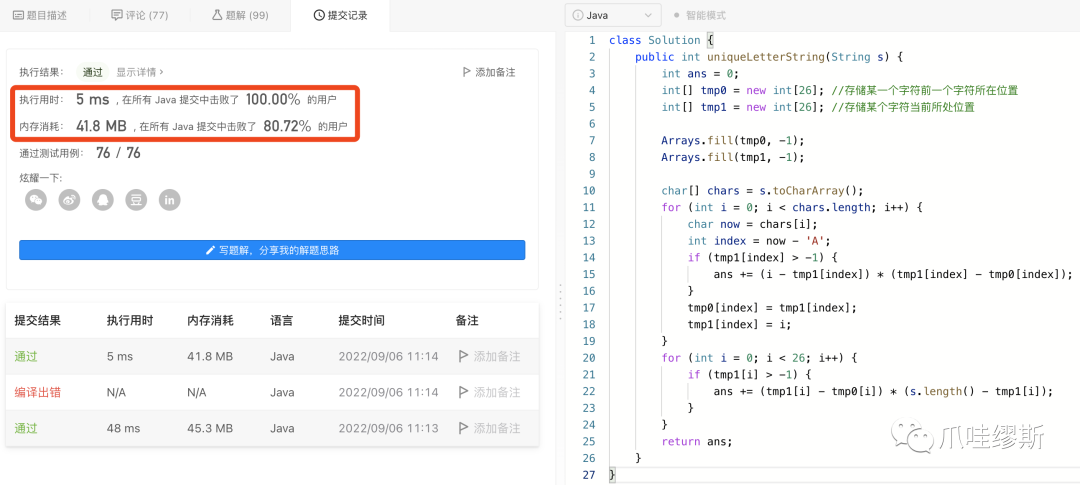This screenshot has width=1080, height=485.
Task: Click line Arrays.fill(tmp0, -1)
Action: click(733, 140)
